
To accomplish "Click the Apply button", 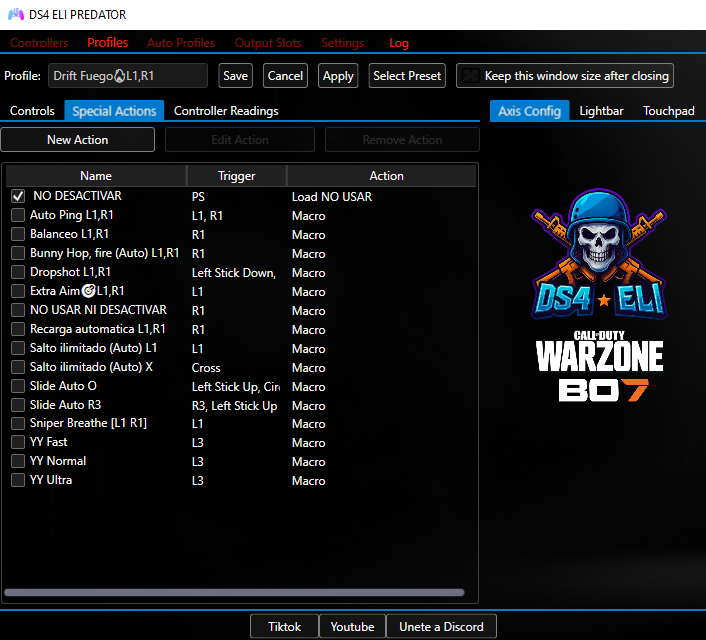I will coord(338,76).
